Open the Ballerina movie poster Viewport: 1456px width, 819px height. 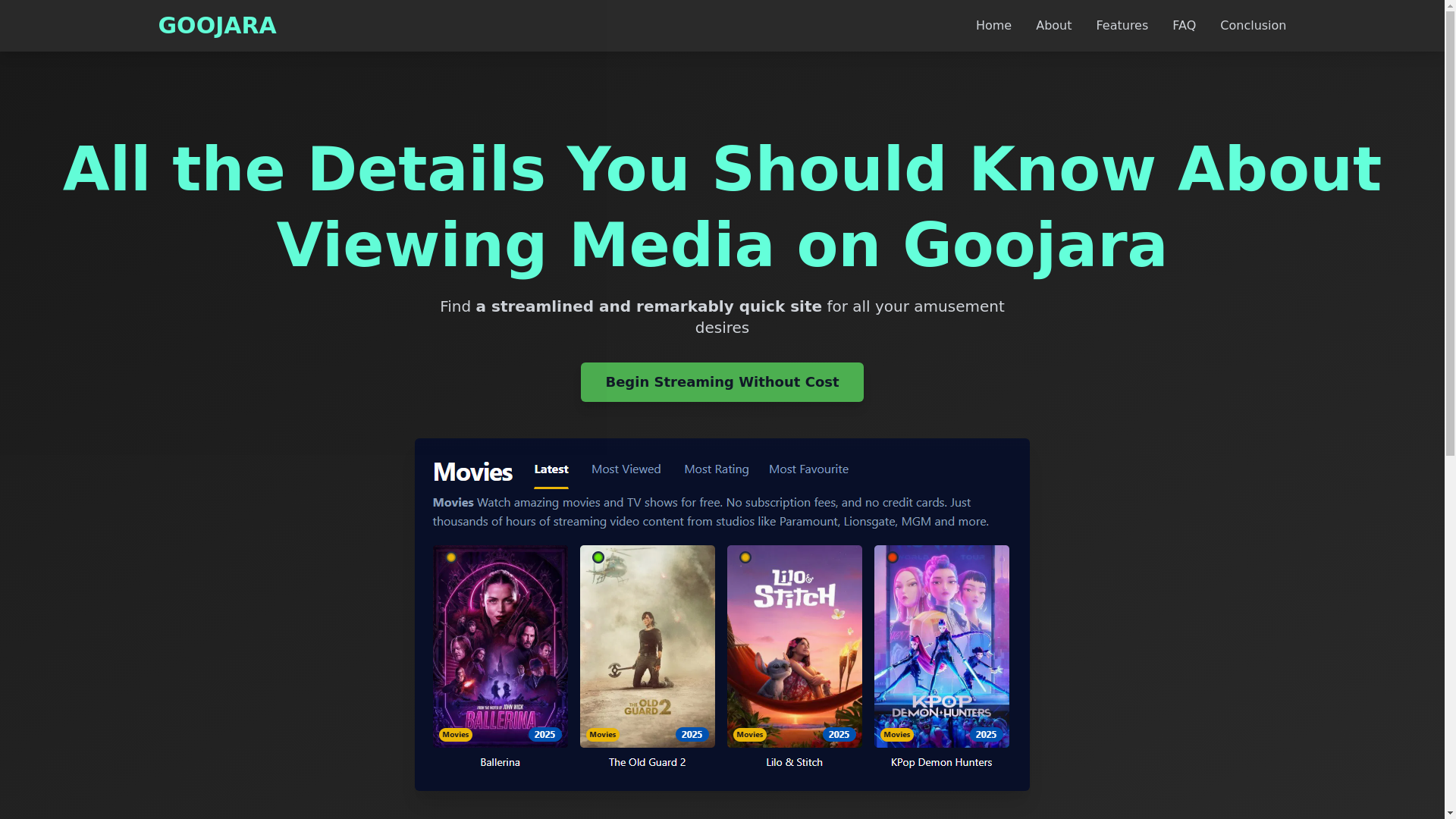point(500,646)
